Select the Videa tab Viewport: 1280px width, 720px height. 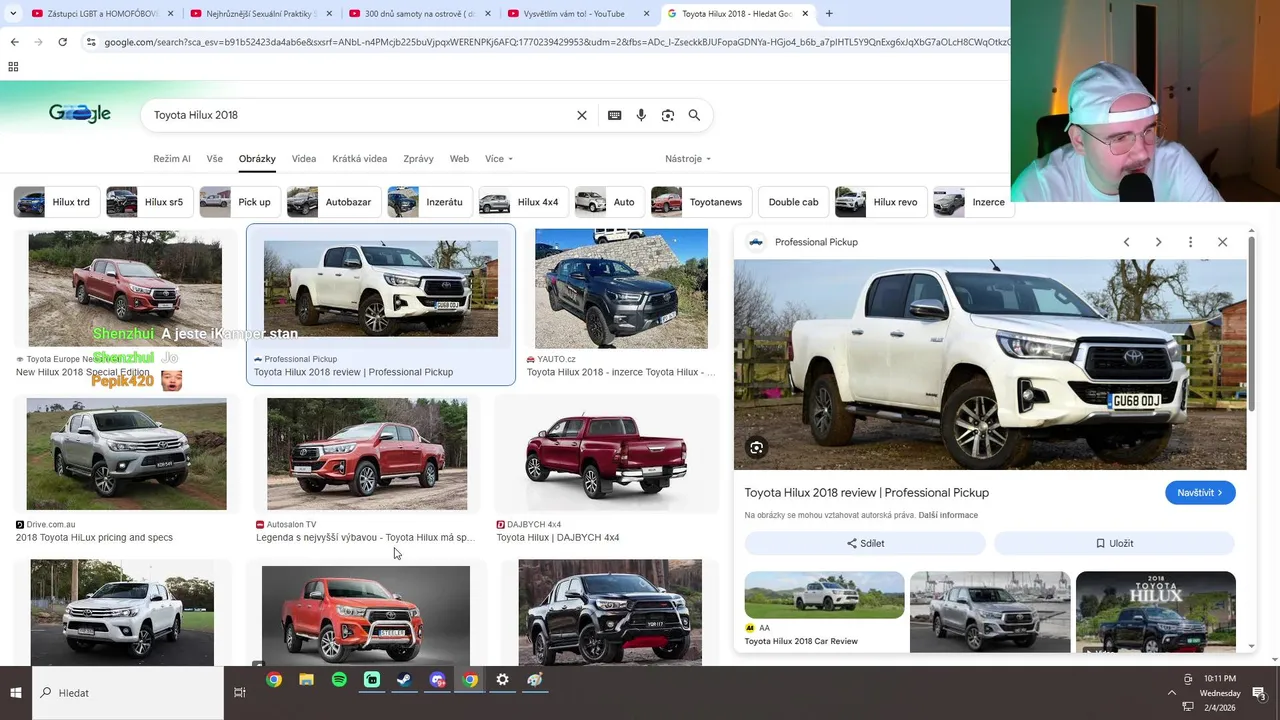pyautogui.click(x=304, y=159)
